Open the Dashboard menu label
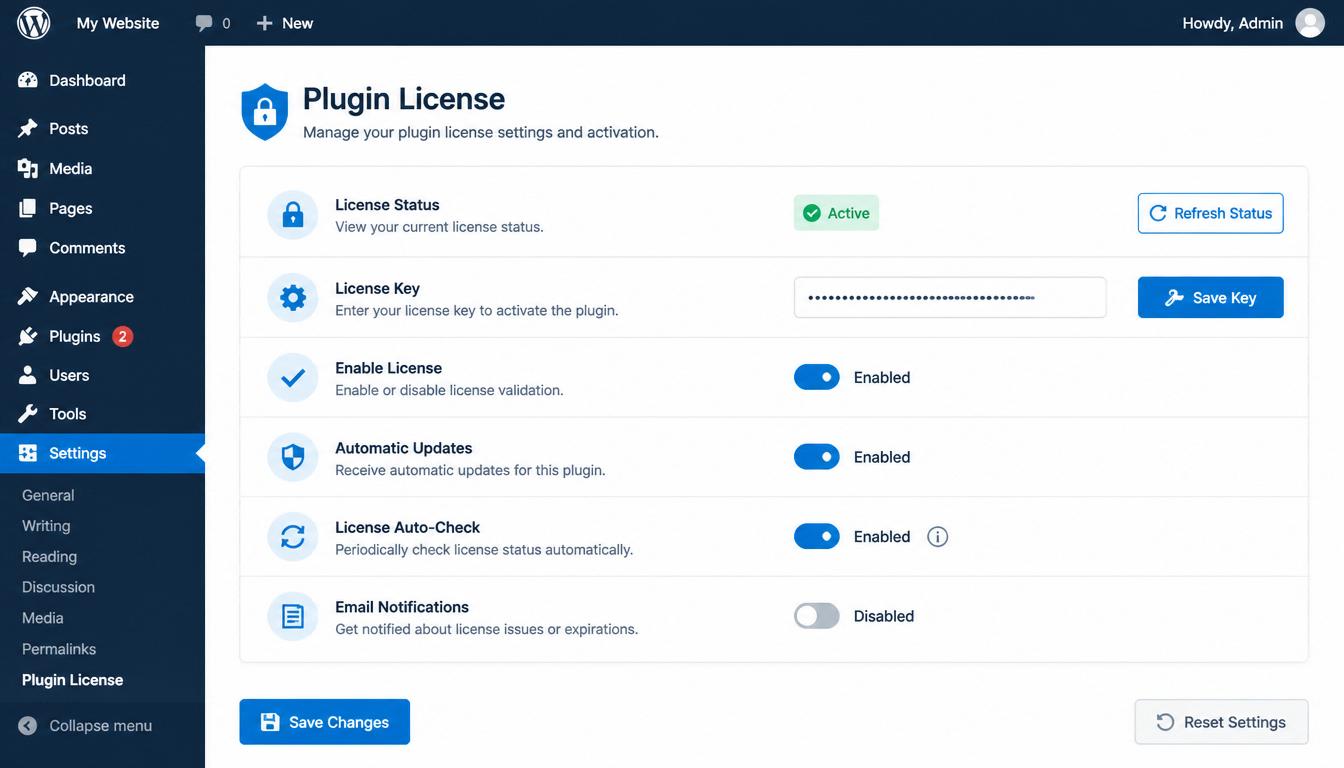This screenshot has width=1344, height=768. [x=87, y=80]
